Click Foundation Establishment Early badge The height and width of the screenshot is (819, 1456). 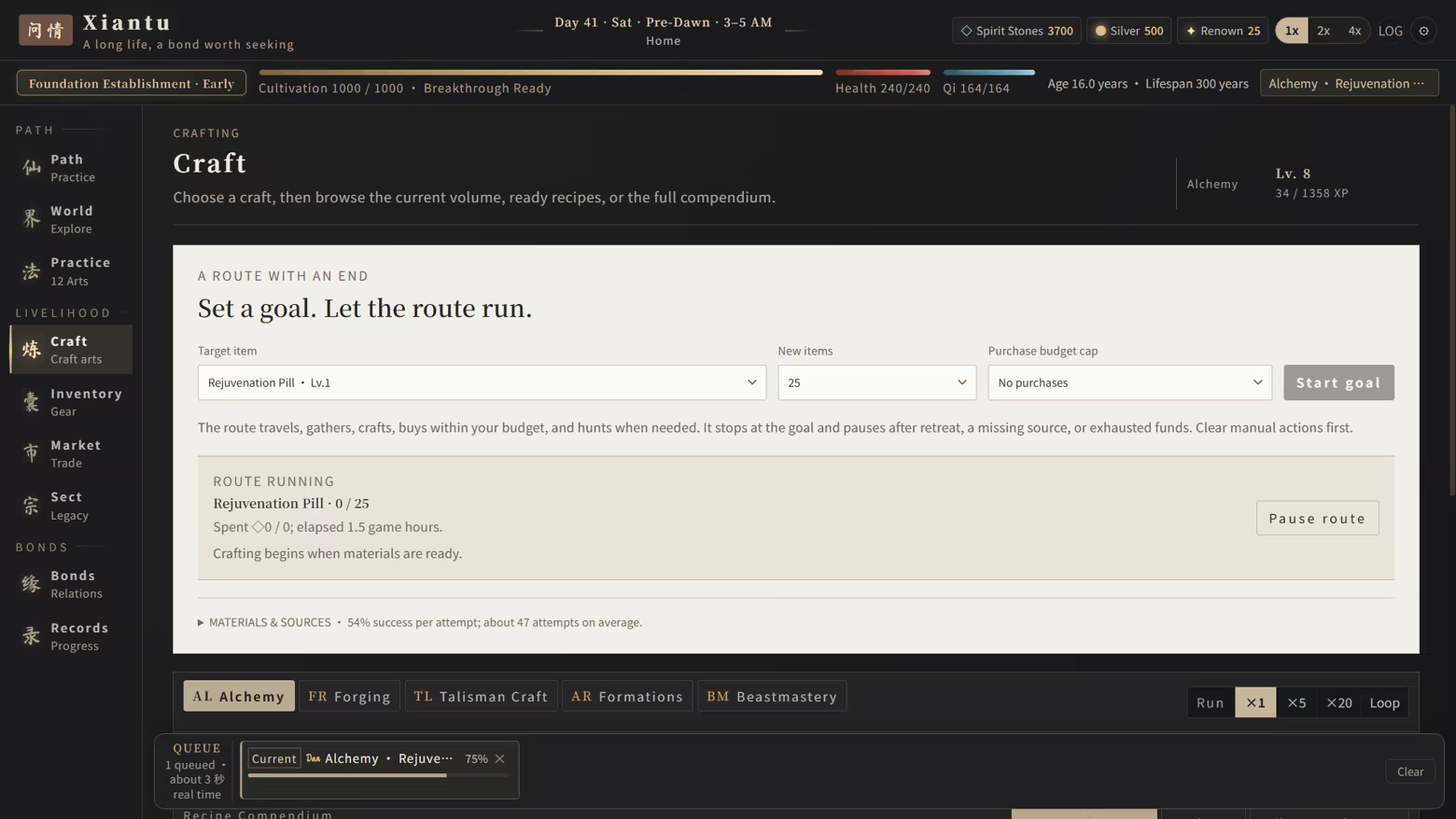click(132, 83)
